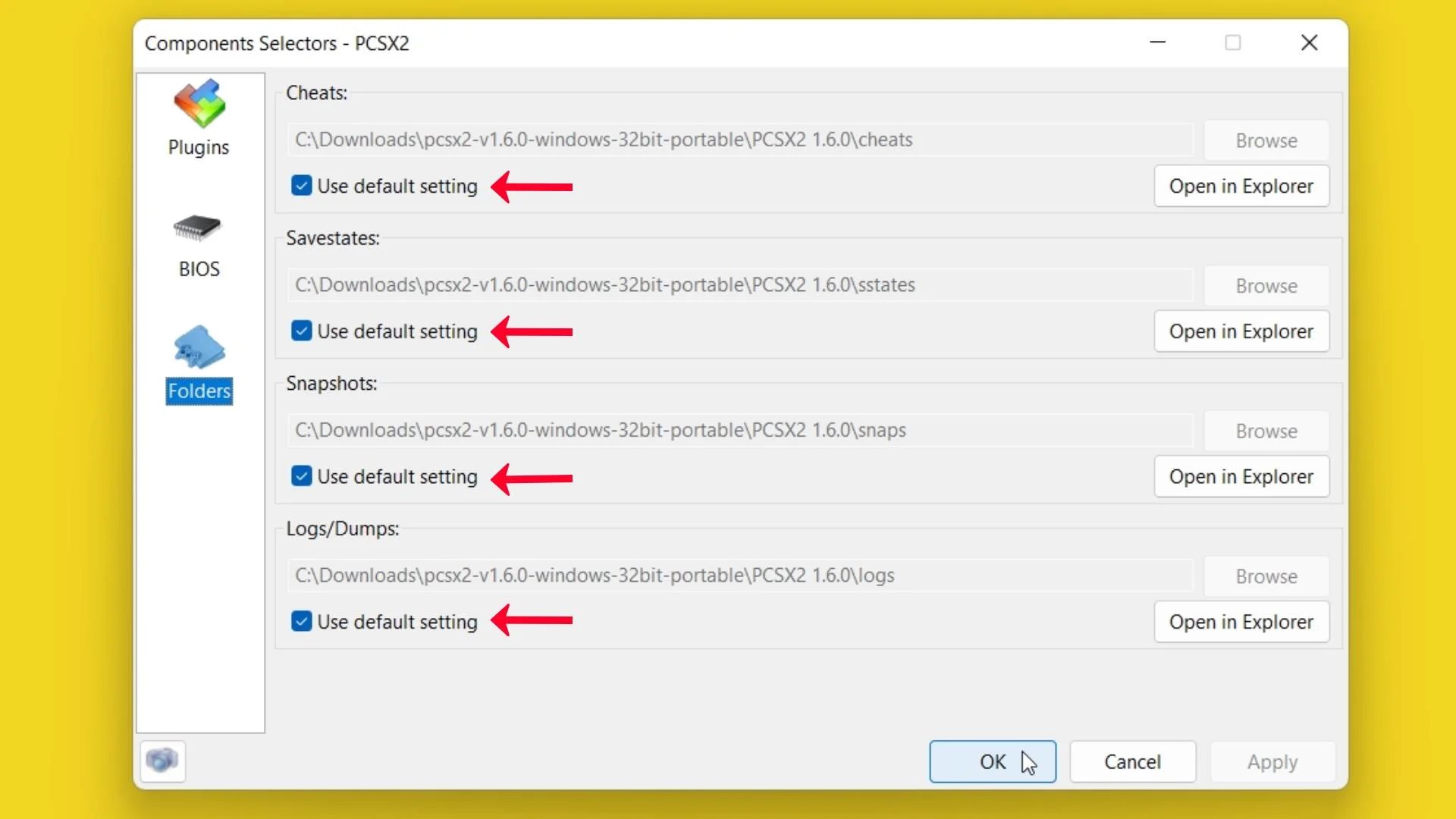Open the Folders panel
The width and height of the screenshot is (1456, 819).
click(199, 363)
